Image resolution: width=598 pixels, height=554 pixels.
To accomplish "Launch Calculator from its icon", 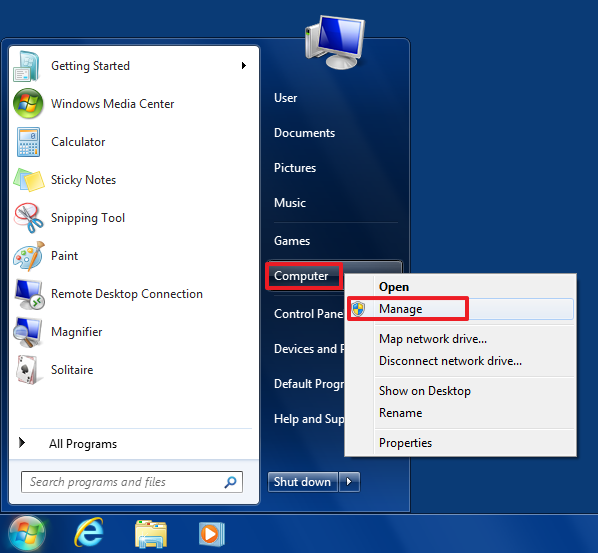I will pos(28,142).
